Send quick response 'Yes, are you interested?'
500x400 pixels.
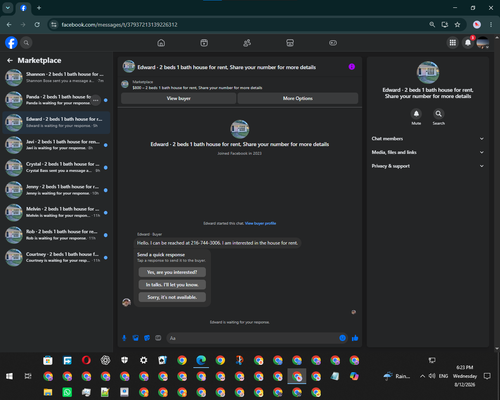tap(172, 272)
